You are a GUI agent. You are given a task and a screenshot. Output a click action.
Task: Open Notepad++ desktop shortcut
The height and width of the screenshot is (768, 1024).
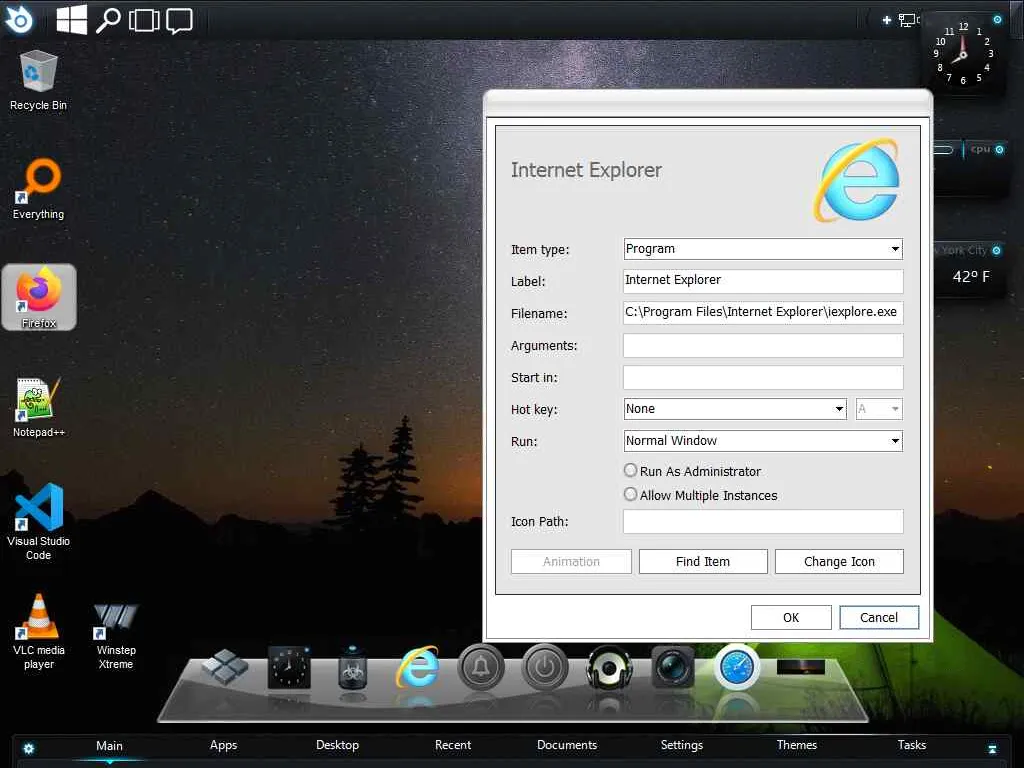[39, 406]
